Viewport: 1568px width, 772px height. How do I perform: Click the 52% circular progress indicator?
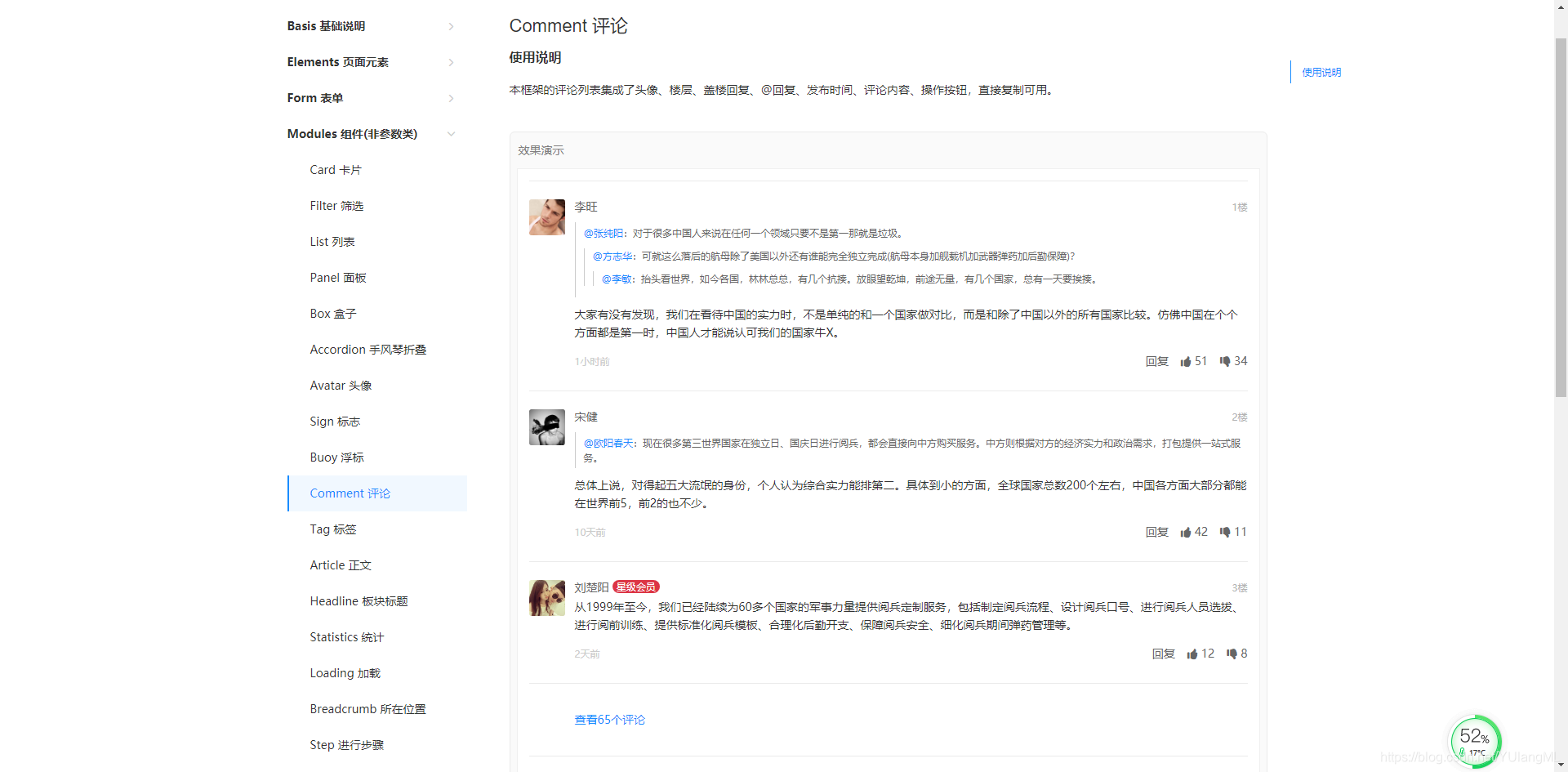[1475, 737]
